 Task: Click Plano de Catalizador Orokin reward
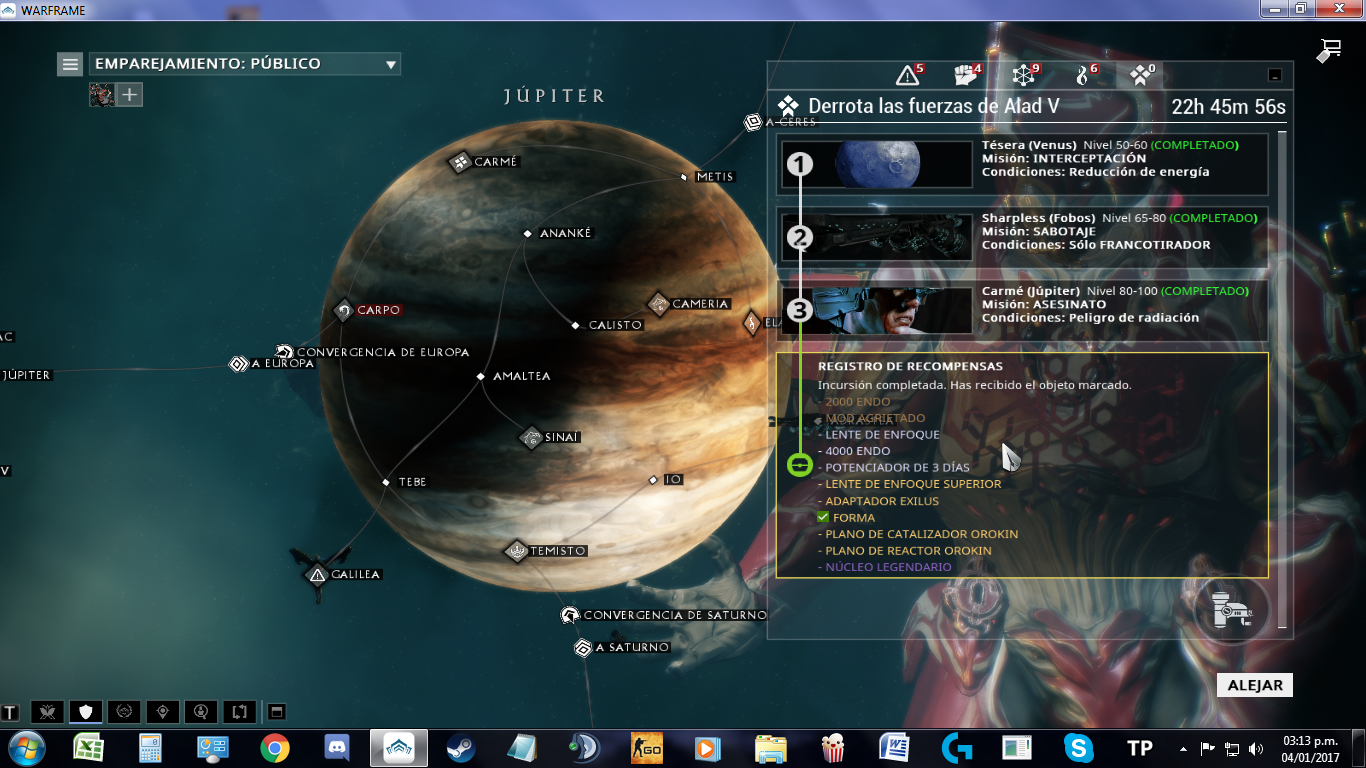tap(921, 534)
